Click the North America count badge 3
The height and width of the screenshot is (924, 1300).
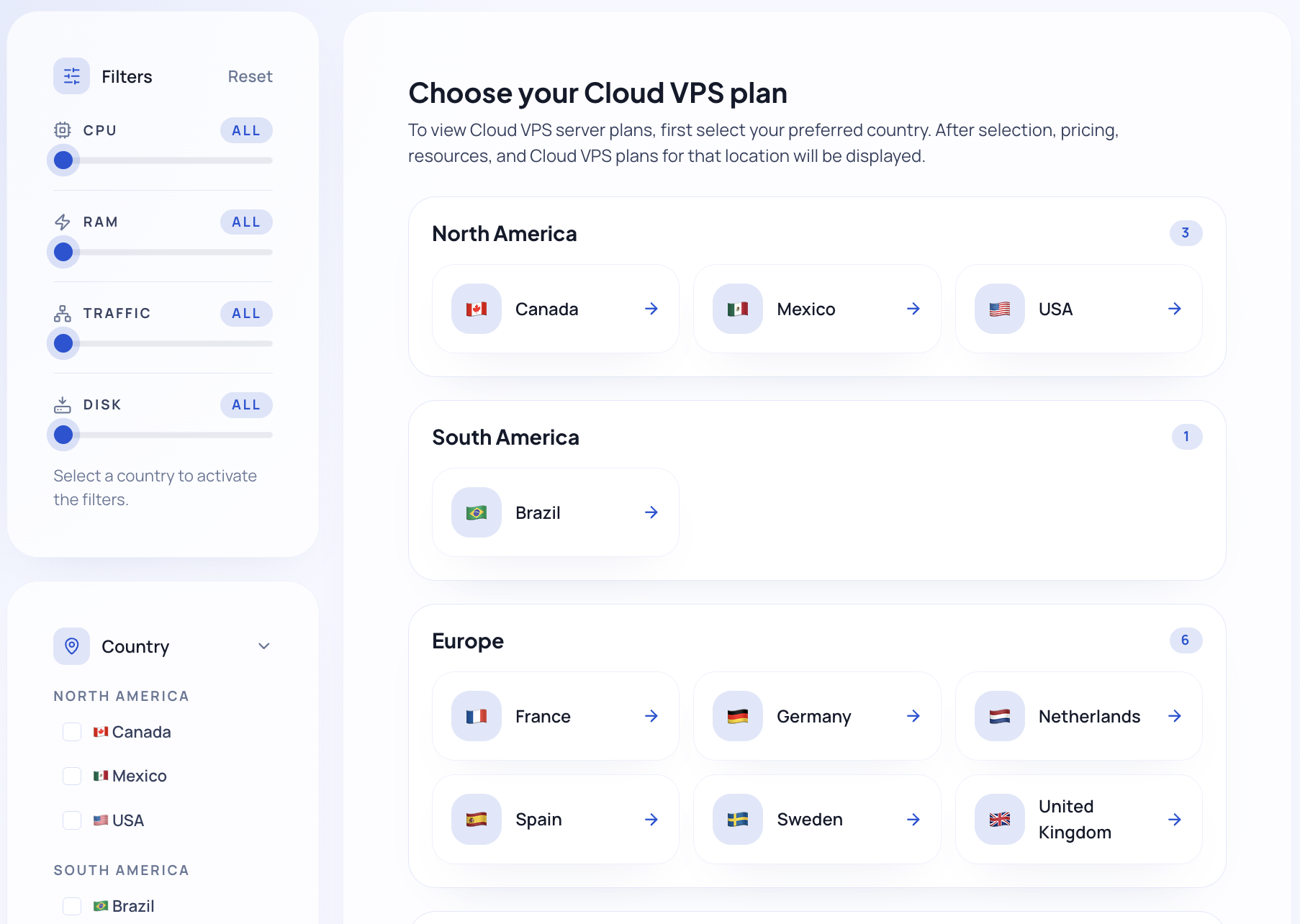pos(1186,232)
